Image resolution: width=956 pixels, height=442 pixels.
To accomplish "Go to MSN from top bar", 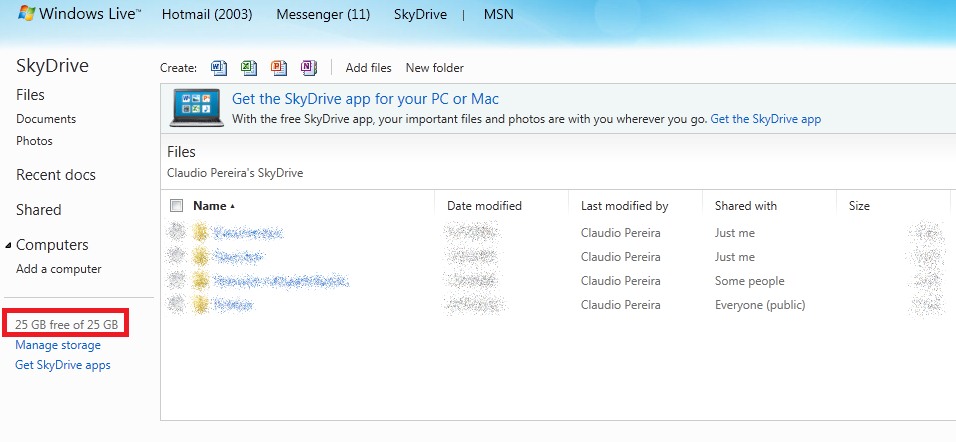I will [x=498, y=16].
